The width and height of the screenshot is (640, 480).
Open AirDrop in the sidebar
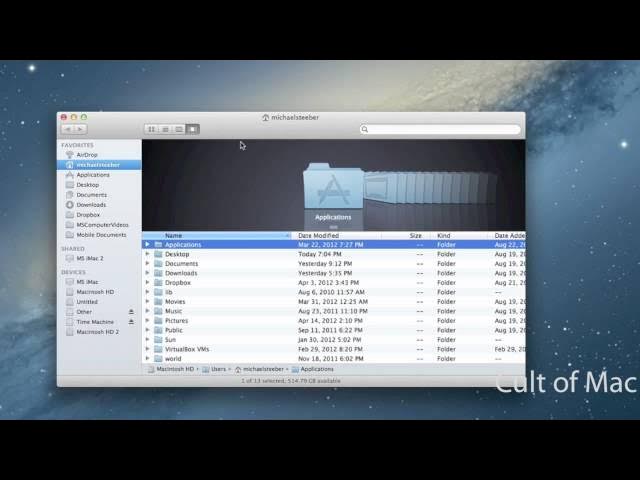tap(88, 155)
